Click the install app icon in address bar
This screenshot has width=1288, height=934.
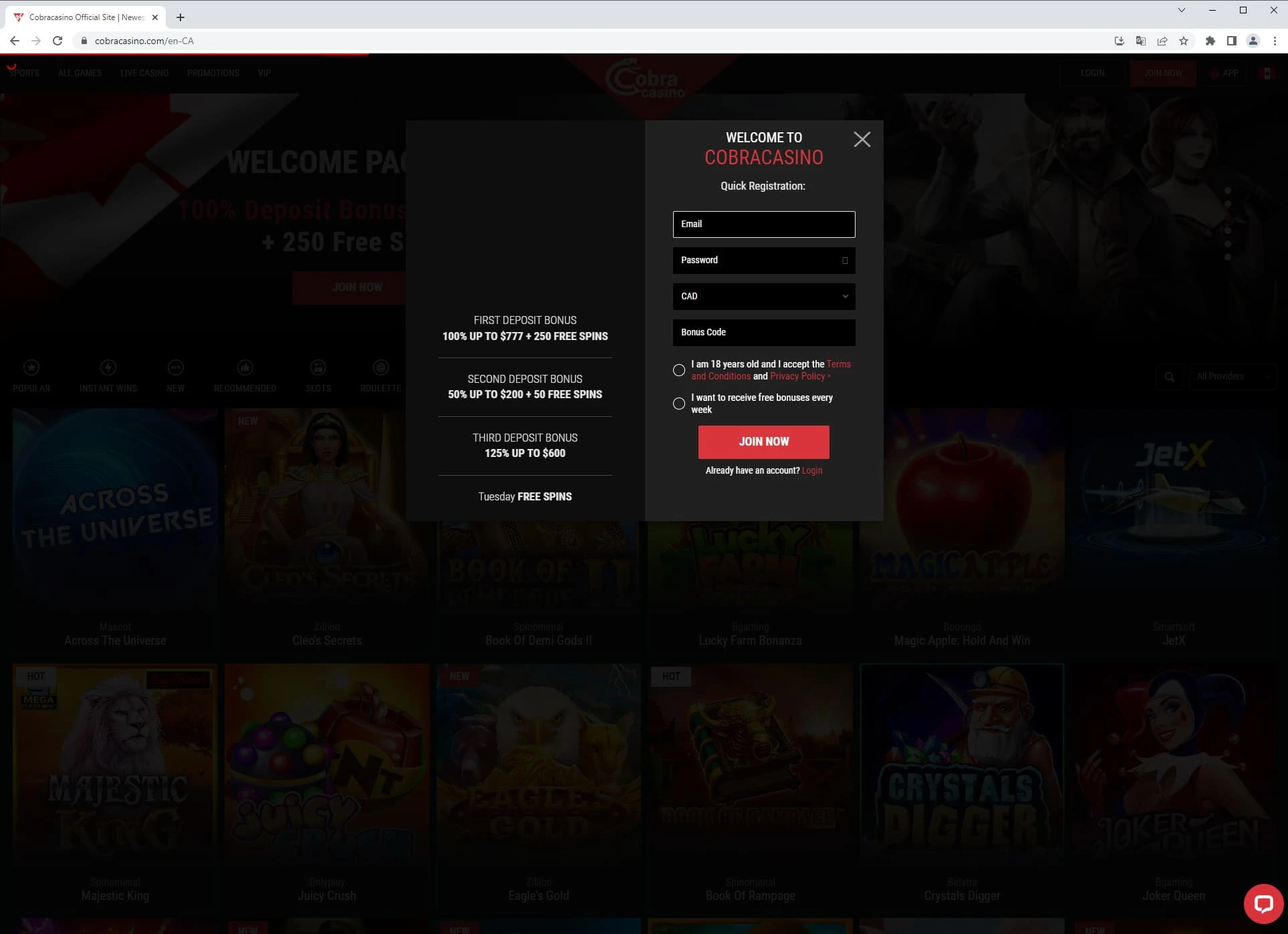[x=1120, y=41]
